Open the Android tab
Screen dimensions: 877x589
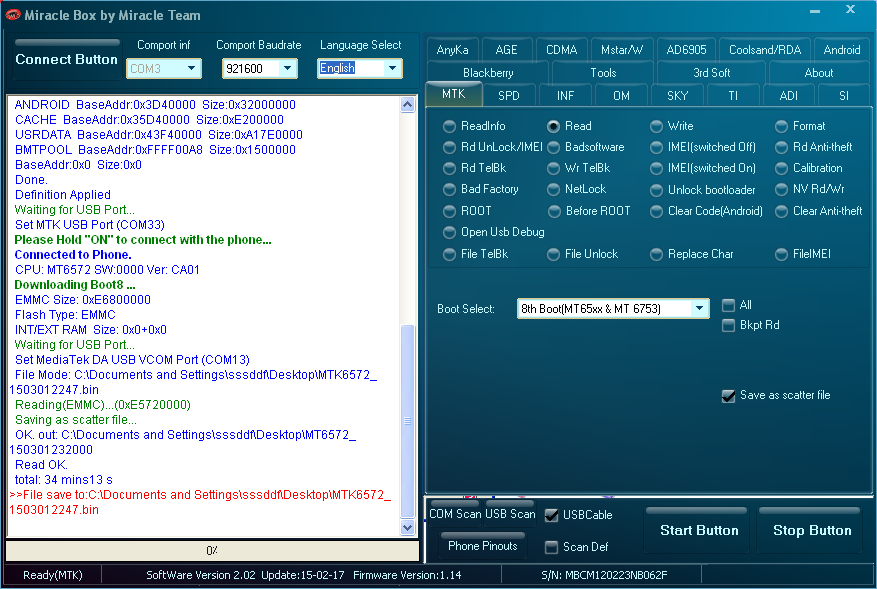click(842, 50)
